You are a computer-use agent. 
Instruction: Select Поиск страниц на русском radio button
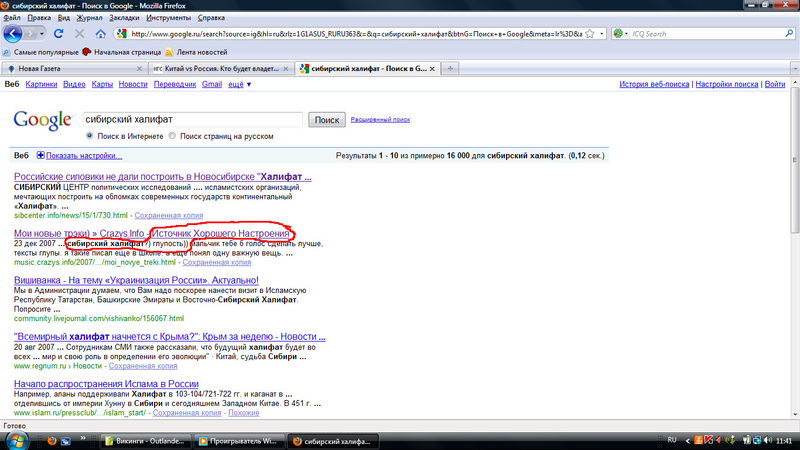(x=172, y=136)
